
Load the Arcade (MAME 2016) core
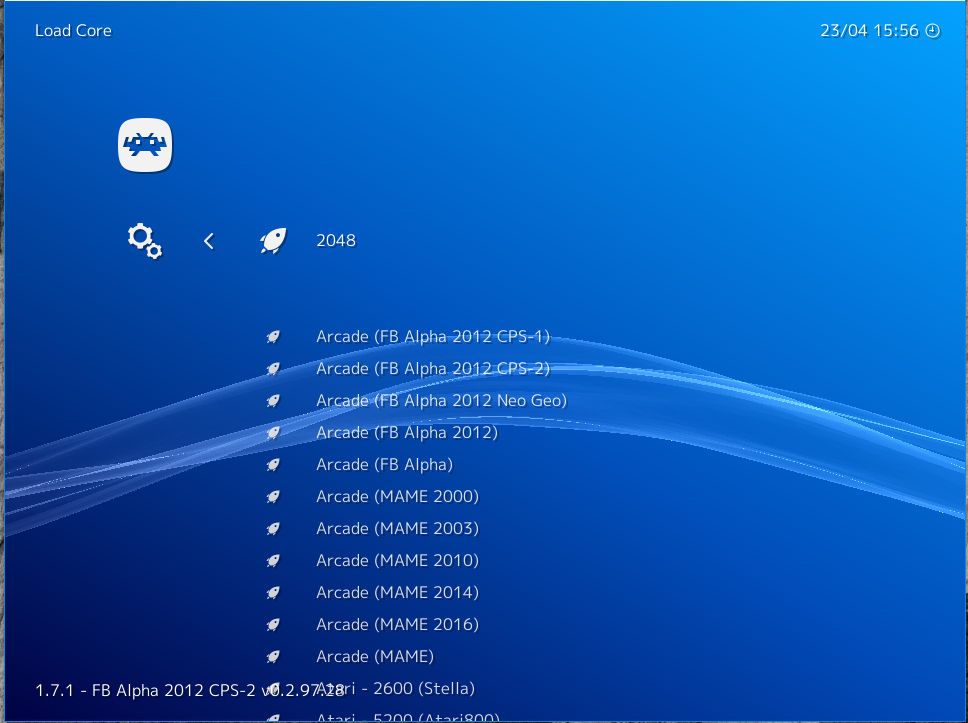398,625
